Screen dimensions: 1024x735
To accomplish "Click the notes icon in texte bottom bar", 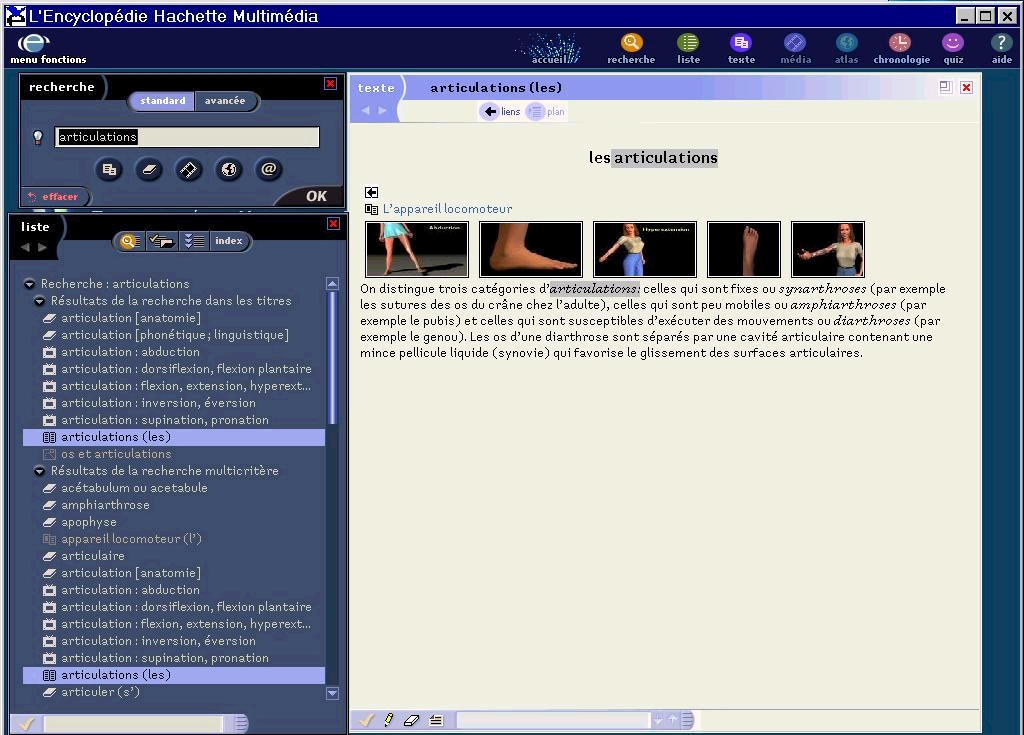I will coord(436,720).
